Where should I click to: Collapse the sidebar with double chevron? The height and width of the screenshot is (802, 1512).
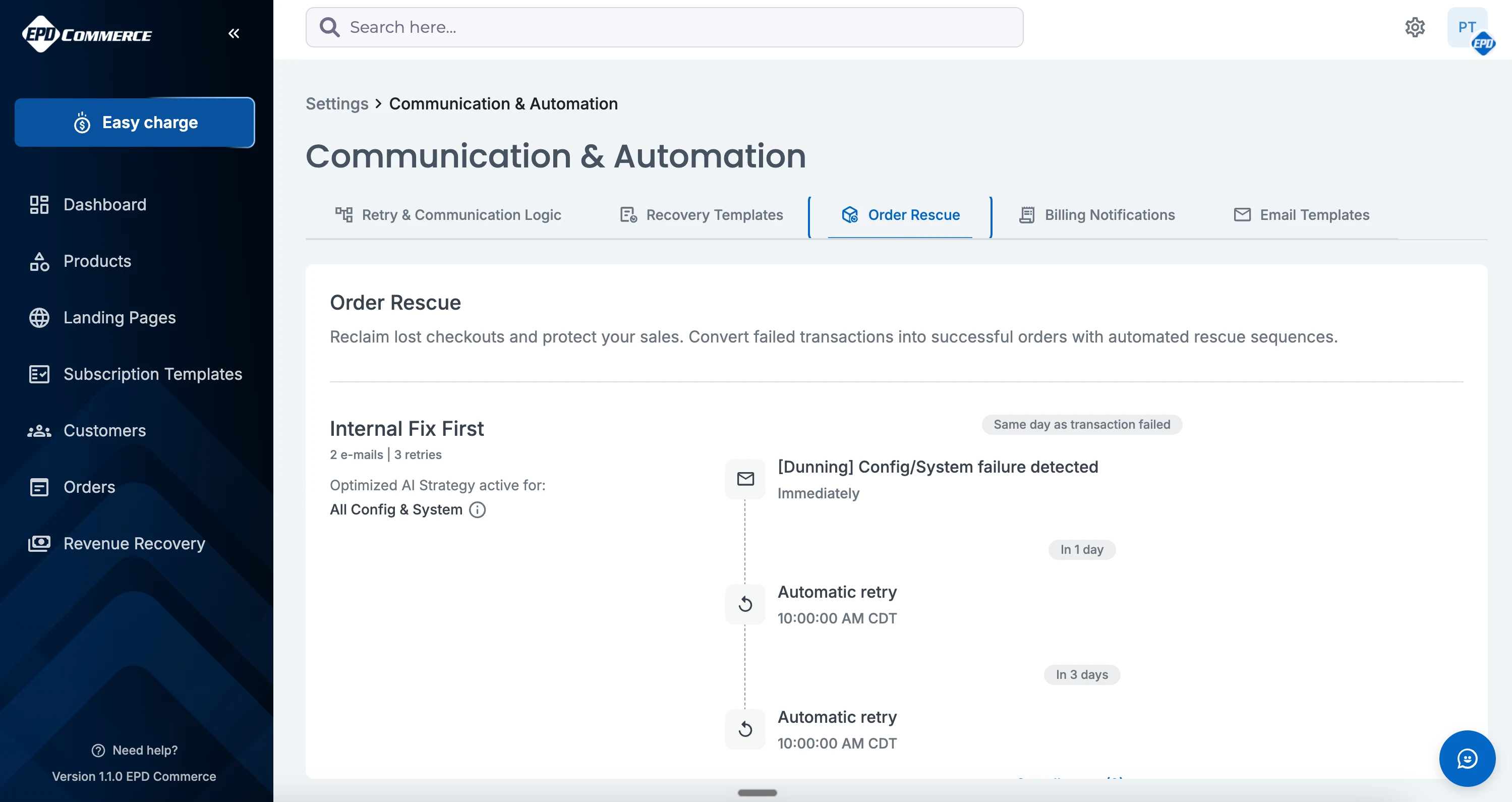(x=234, y=33)
